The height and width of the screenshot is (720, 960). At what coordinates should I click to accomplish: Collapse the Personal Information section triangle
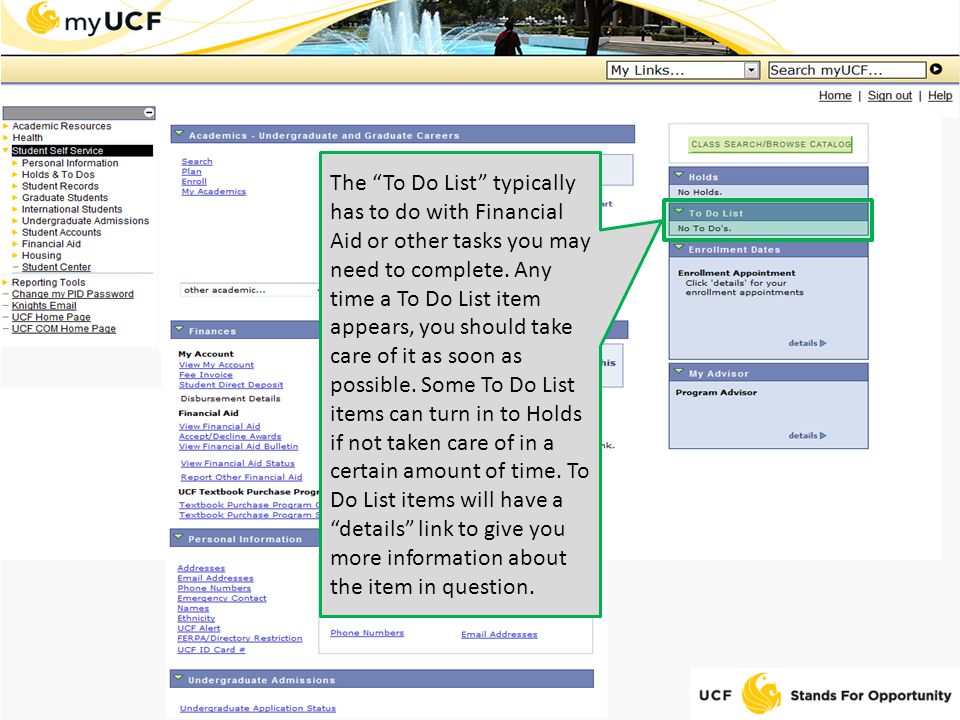[x=178, y=538]
